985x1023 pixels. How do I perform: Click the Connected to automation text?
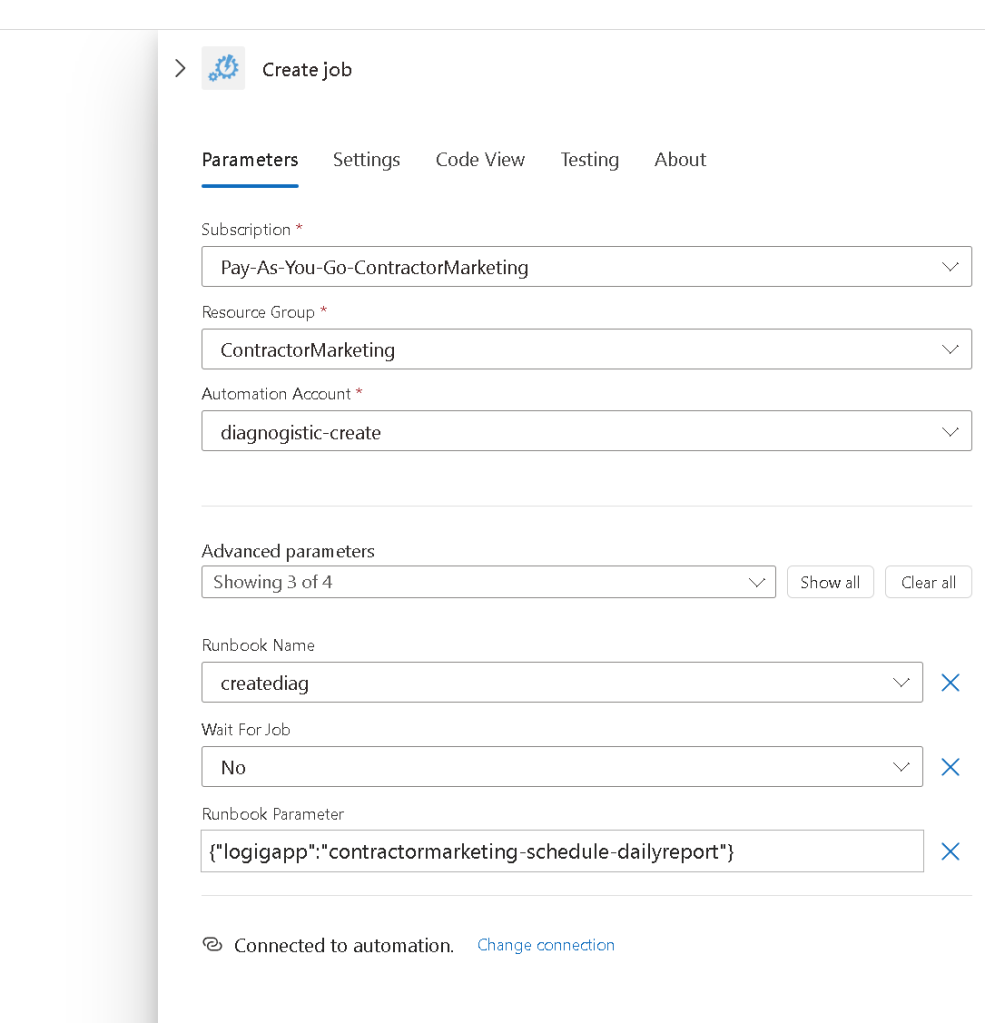tap(344, 945)
